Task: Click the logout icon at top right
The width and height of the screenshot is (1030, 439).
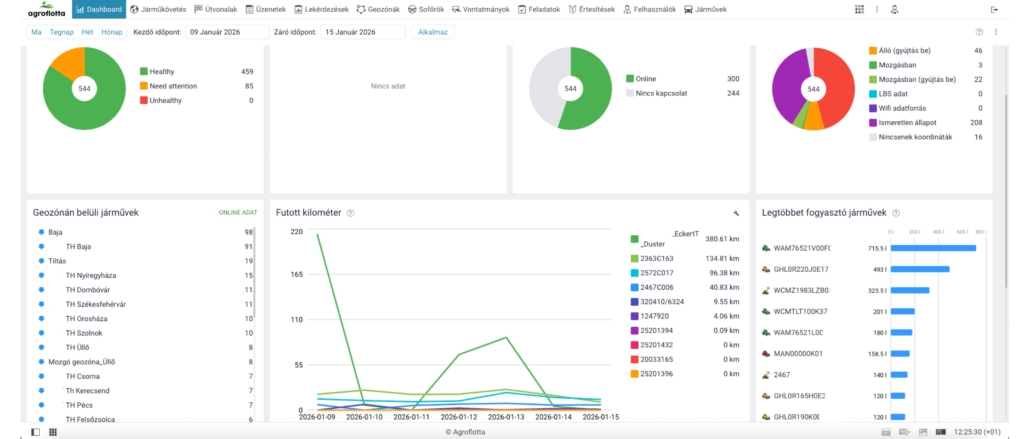Action: pos(993,9)
